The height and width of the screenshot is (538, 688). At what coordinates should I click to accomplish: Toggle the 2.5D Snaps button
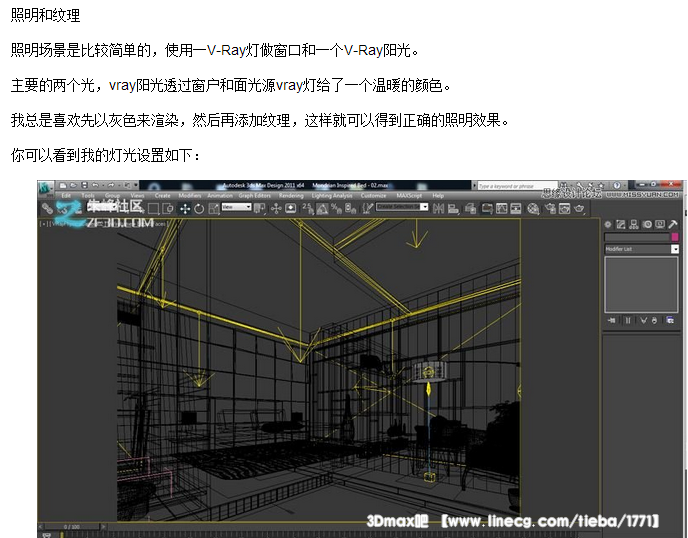pos(308,209)
